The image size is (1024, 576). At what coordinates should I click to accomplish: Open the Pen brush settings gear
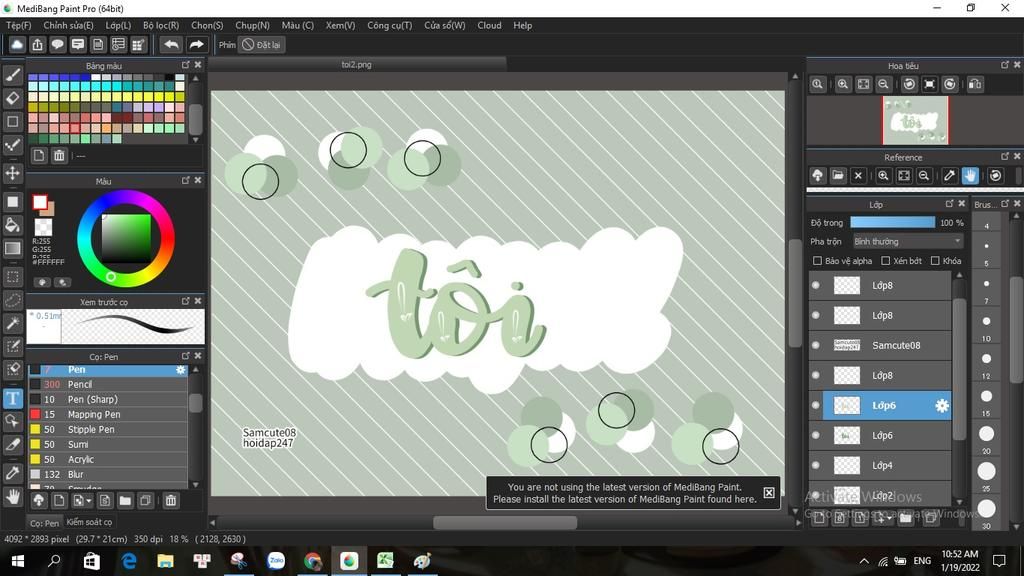point(181,370)
